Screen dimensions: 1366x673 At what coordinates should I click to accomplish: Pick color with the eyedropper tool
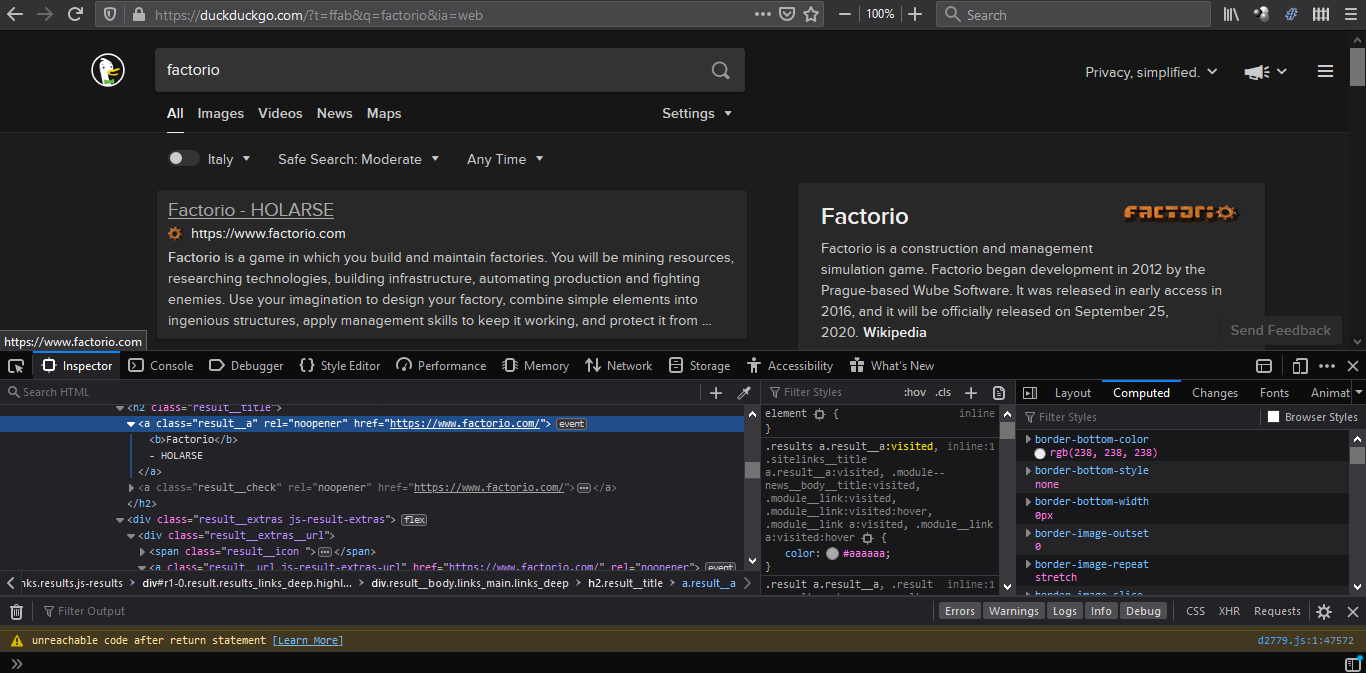click(744, 393)
